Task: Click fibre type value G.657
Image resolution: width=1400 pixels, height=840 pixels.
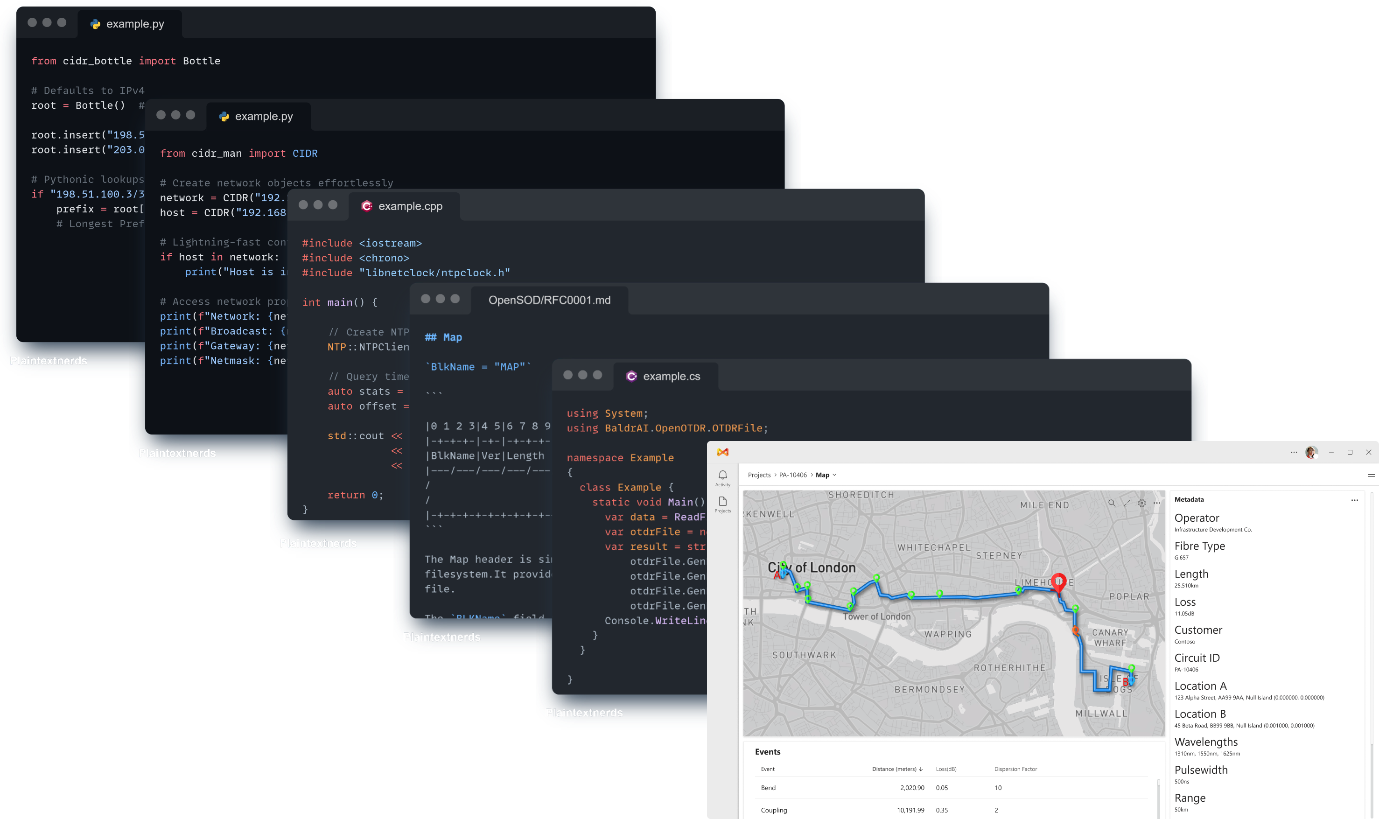Action: pyautogui.click(x=1181, y=558)
